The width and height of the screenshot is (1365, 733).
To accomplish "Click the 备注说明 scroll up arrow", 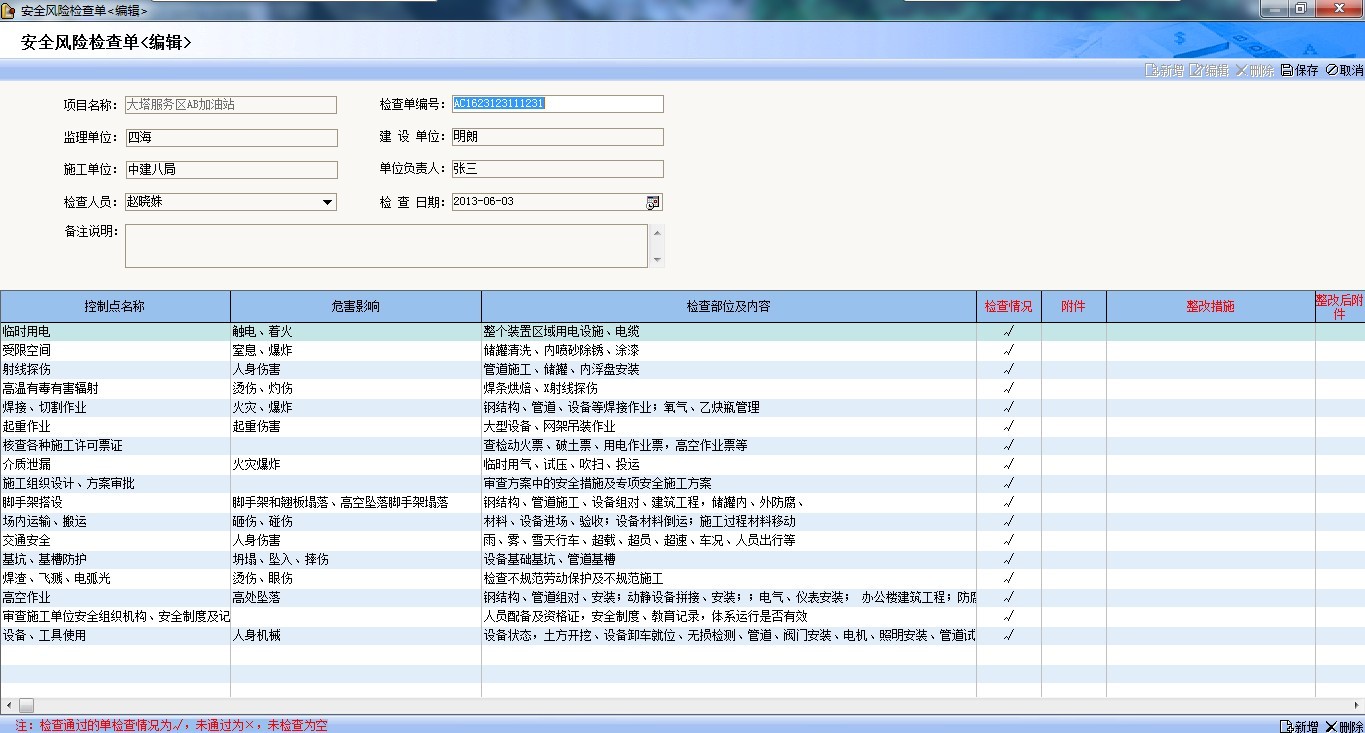I will coord(657,233).
